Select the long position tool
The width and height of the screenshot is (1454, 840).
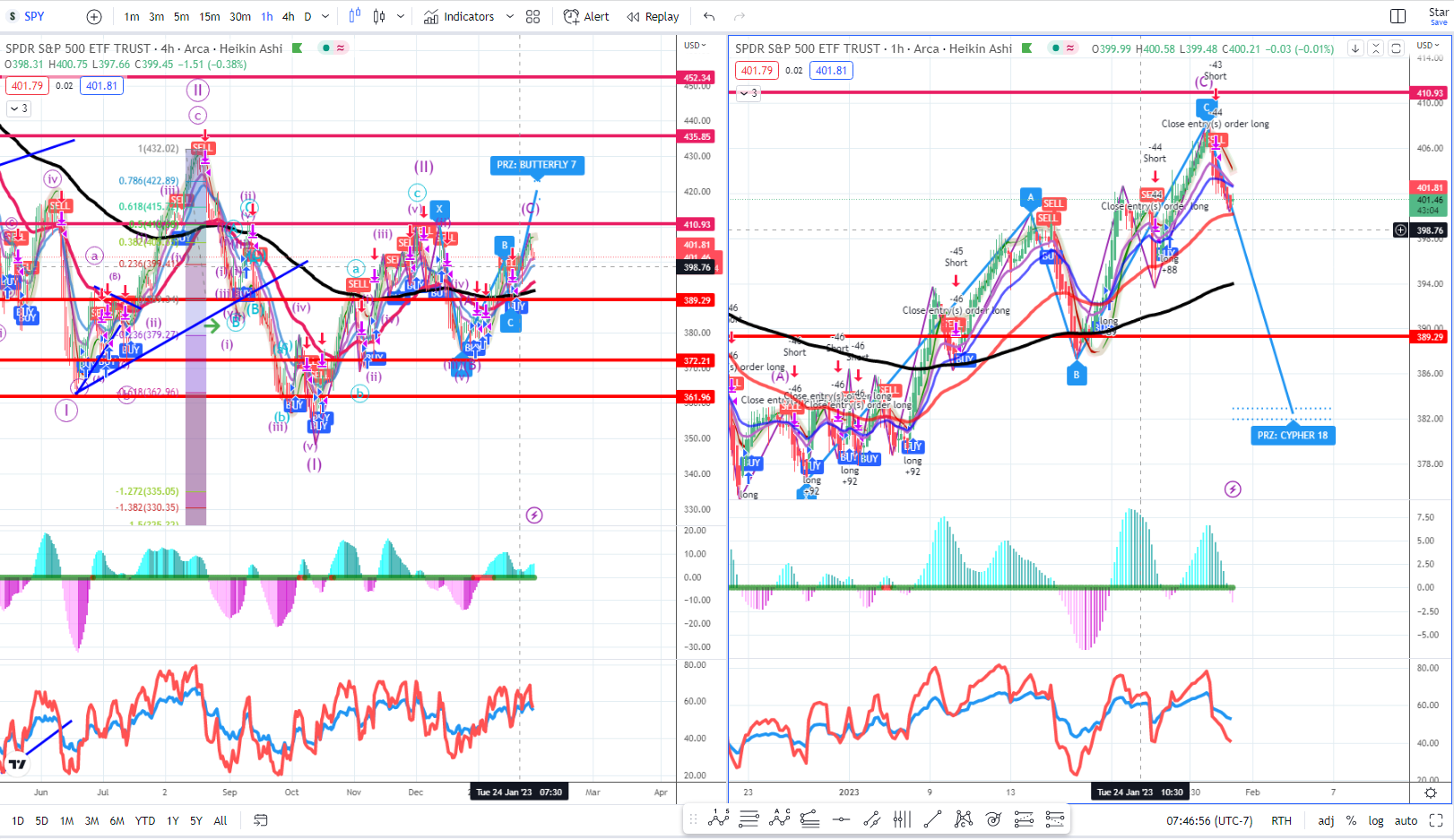[x=1024, y=818]
